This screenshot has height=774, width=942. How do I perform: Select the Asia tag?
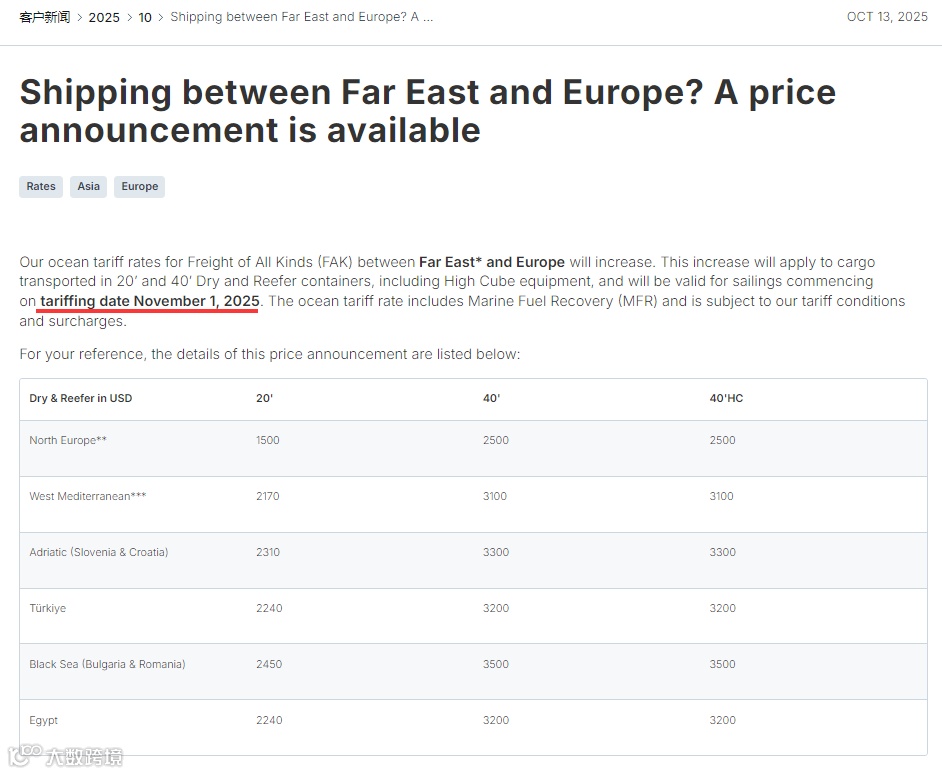point(88,186)
